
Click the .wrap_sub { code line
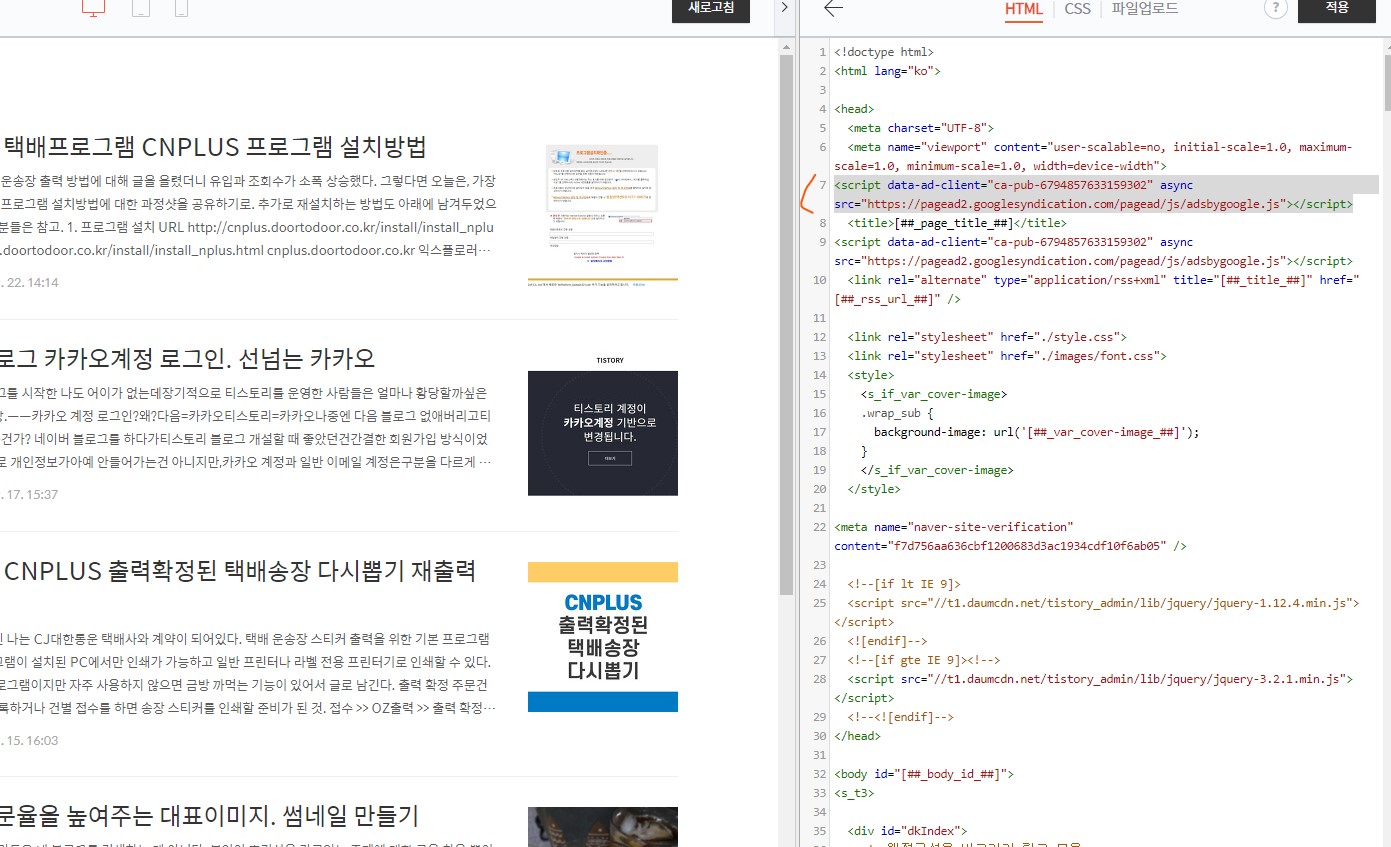click(897, 413)
